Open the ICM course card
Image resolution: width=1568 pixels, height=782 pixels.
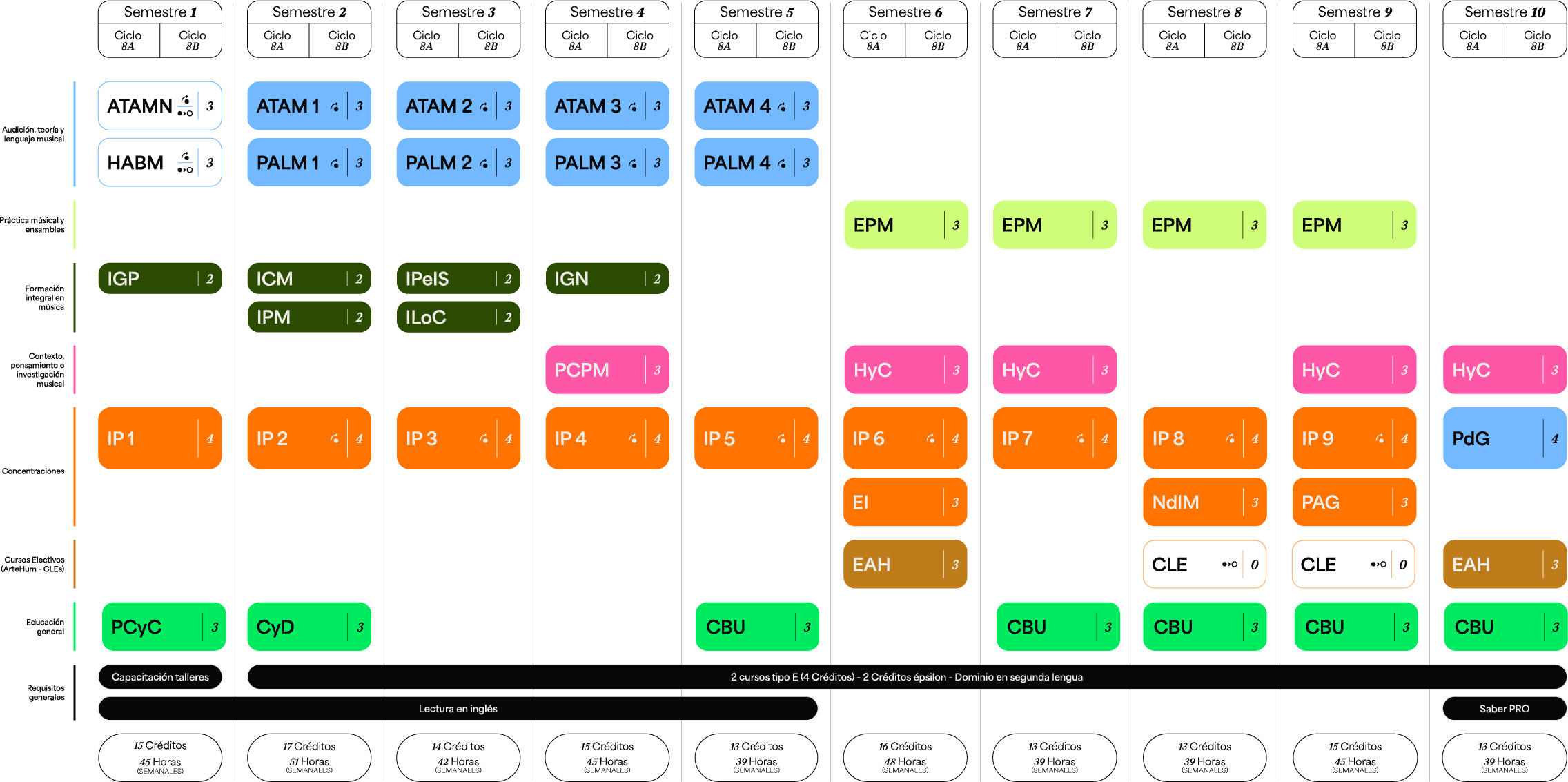coord(309,279)
